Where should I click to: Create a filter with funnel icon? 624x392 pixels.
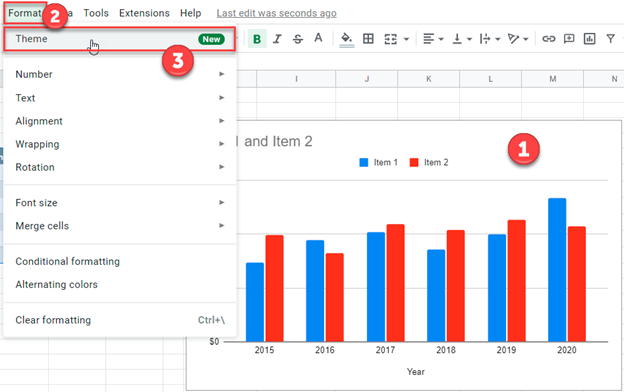coord(610,39)
